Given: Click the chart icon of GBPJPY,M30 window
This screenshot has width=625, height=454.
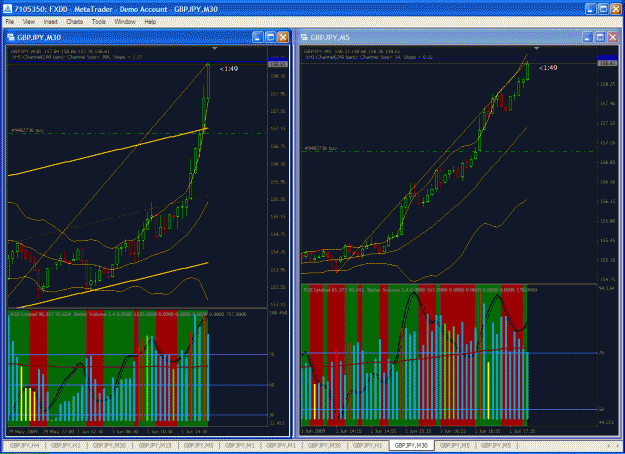Looking at the screenshot, I should pyautogui.click(x=11, y=37).
